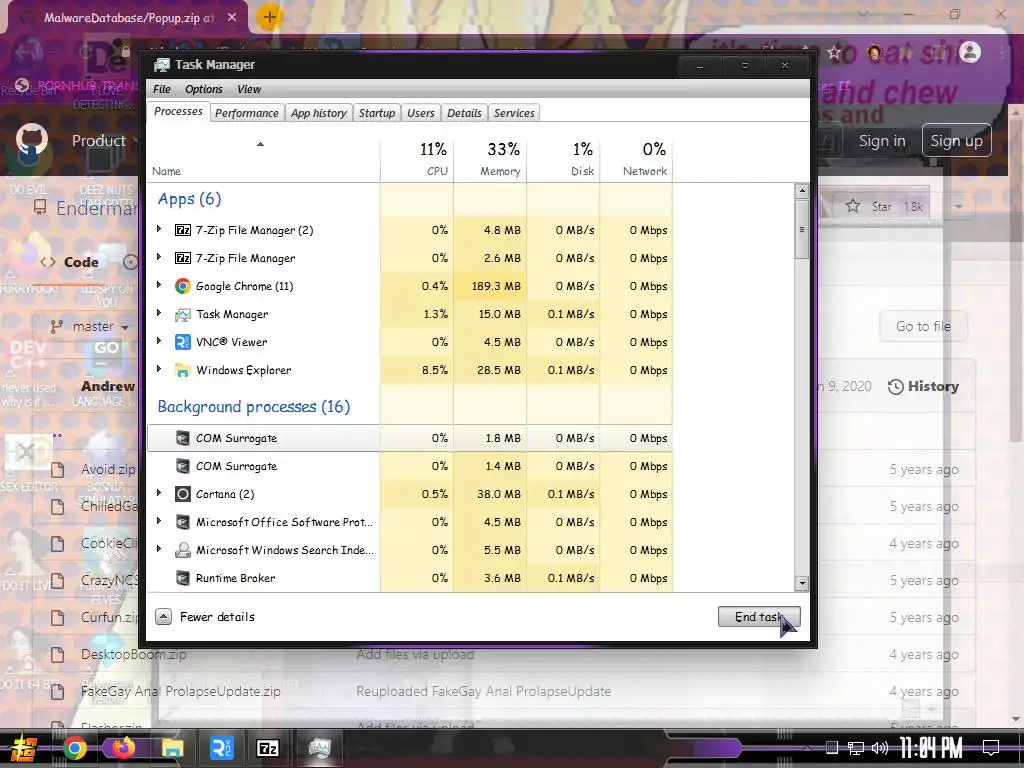Expand the Cortana (2) process group
Screen dimensions: 1024x768
pos(159,493)
